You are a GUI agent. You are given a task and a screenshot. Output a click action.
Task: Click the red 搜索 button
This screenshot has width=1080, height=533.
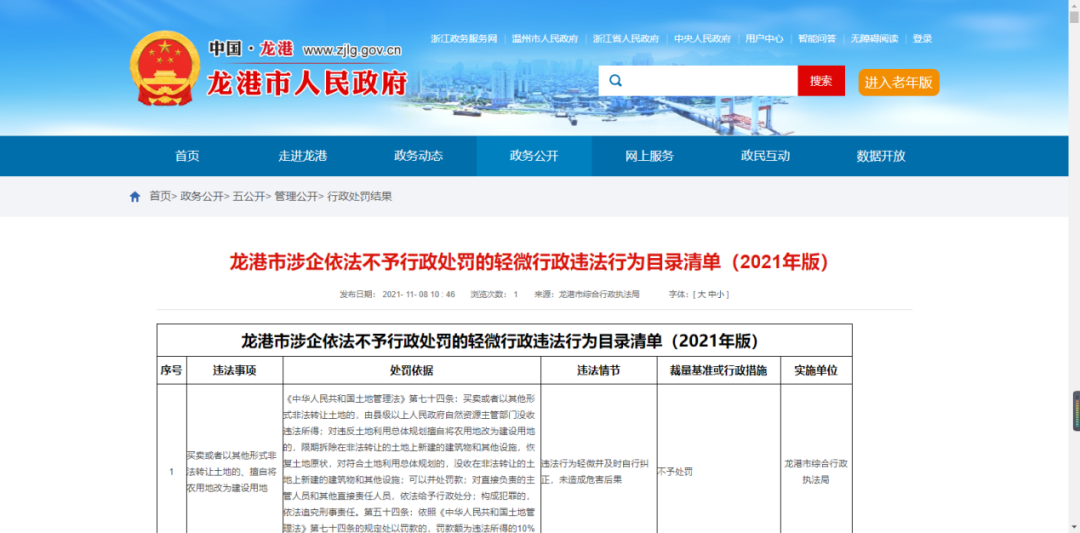(x=821, y=81)
